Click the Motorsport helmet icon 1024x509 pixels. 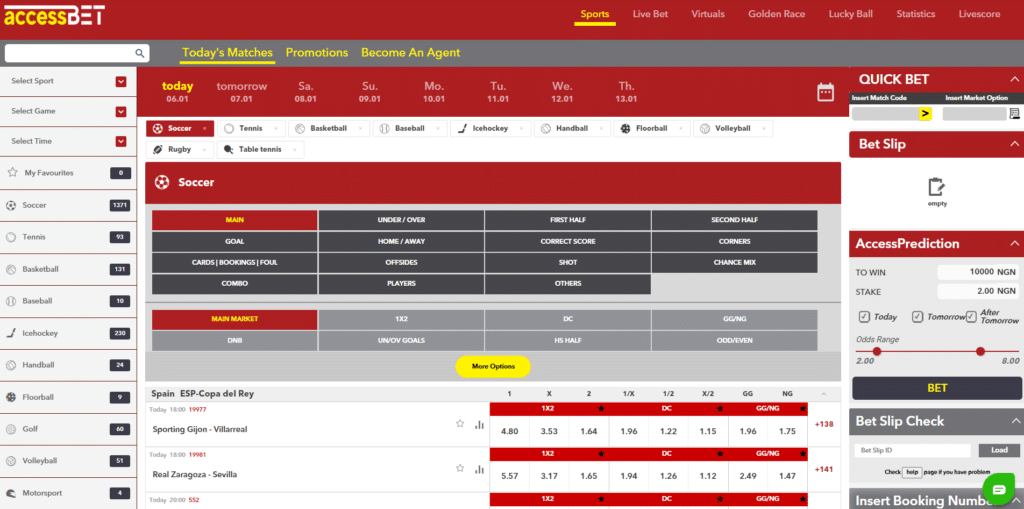pos(10,493)
